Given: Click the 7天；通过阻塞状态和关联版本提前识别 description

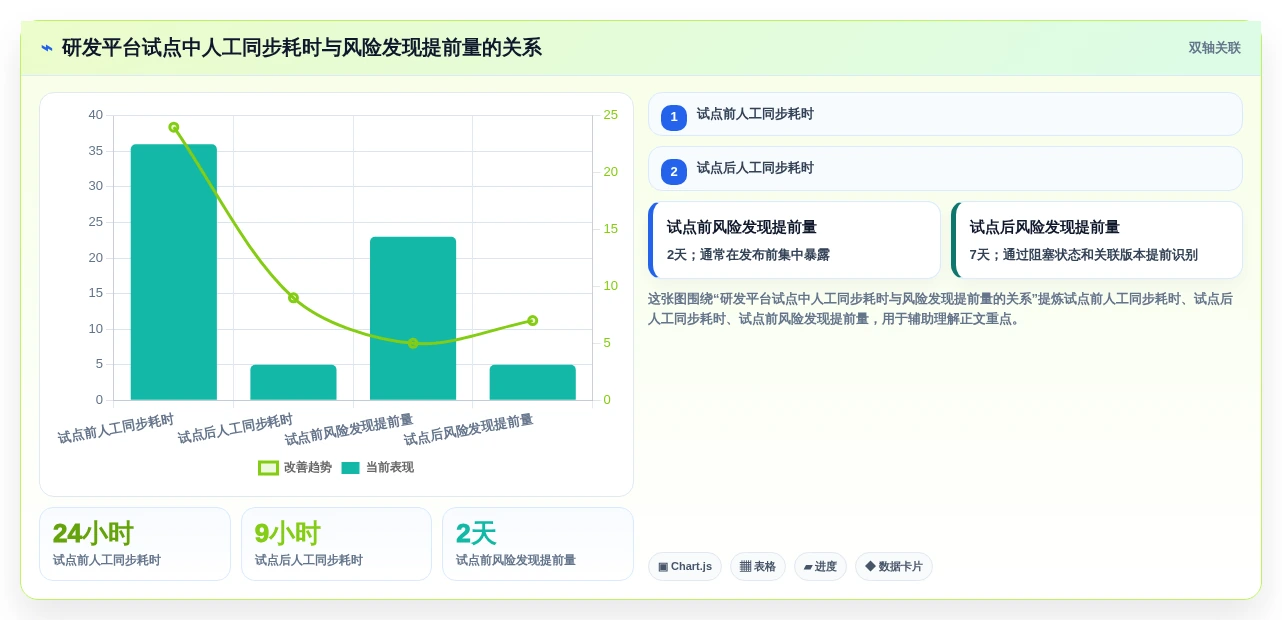Looking at the screenshot, I should click(1083, 255).
